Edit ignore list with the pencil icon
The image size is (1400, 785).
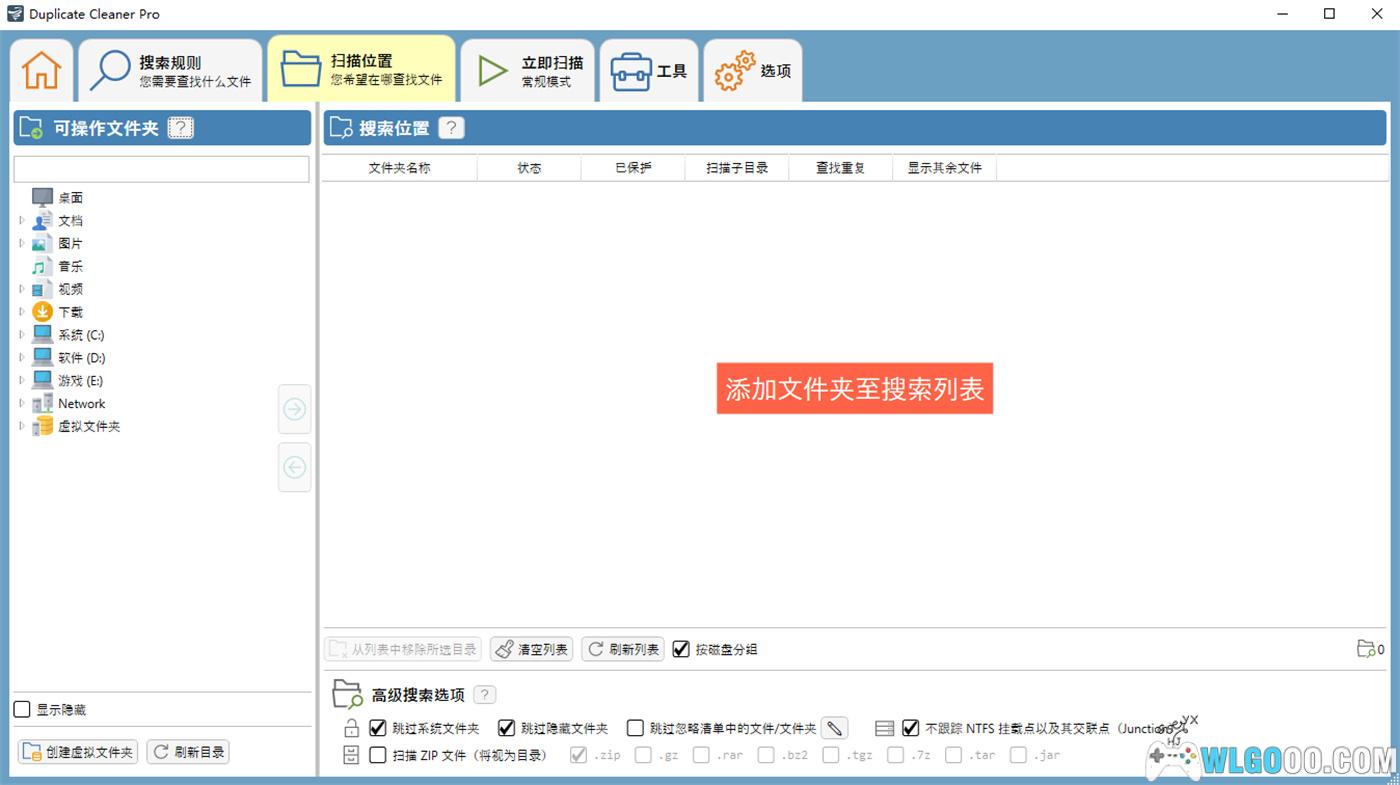click(834, 728)
